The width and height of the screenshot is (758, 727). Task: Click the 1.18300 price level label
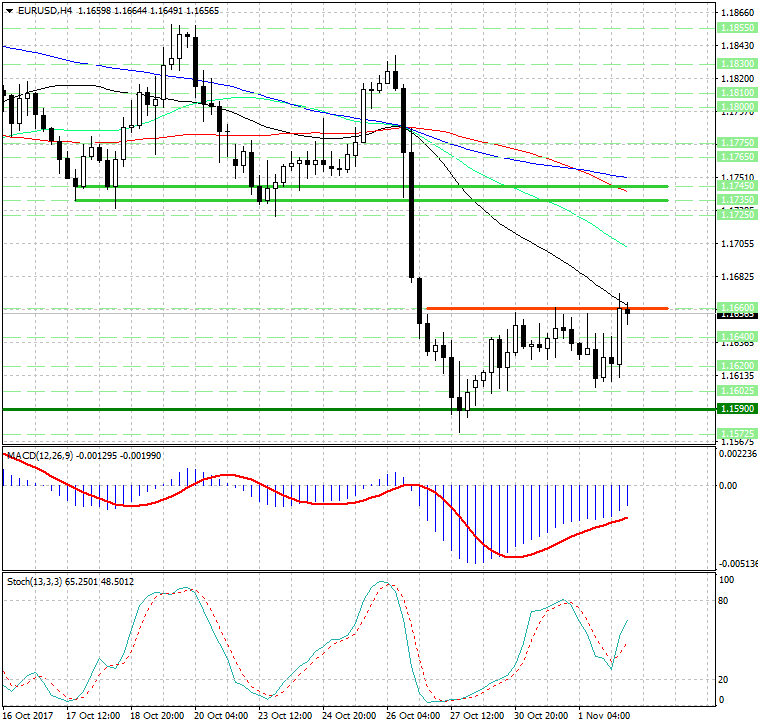point(735,63)
